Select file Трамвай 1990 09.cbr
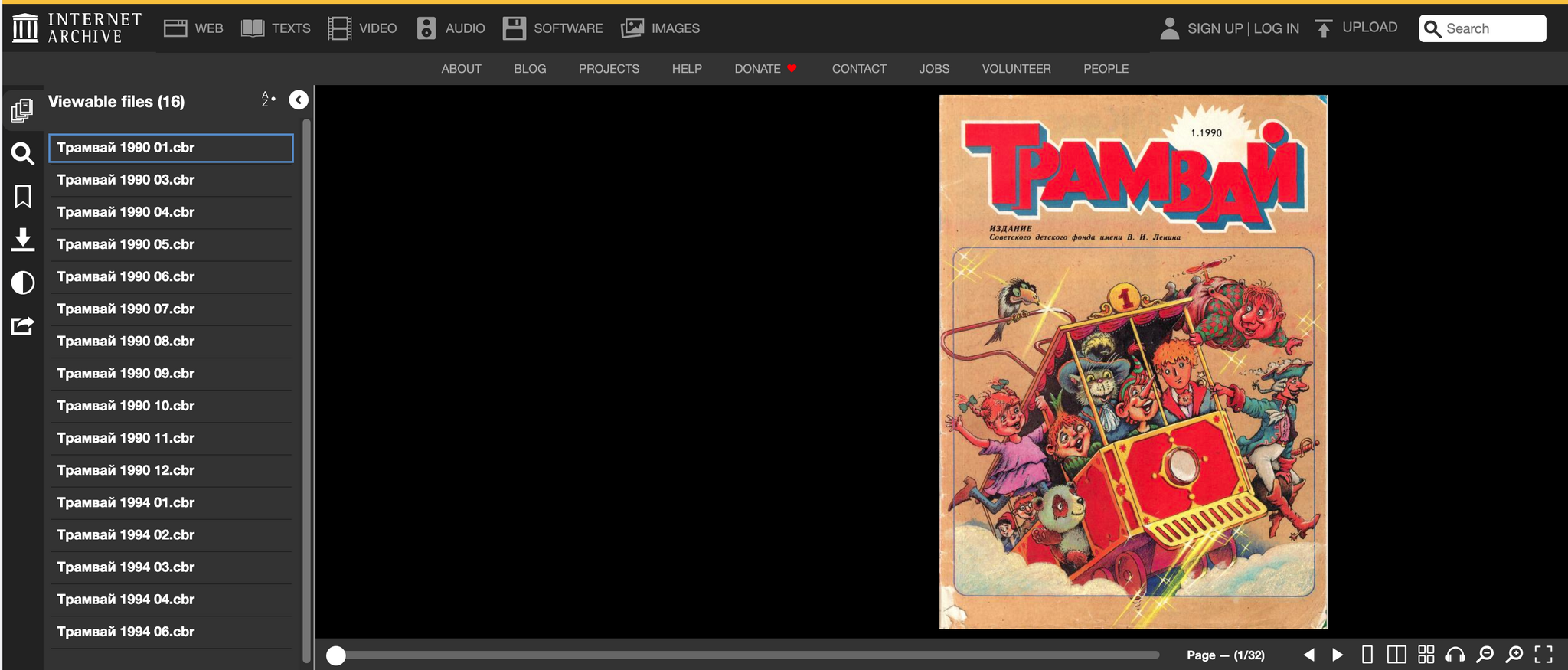 [171, 374]
